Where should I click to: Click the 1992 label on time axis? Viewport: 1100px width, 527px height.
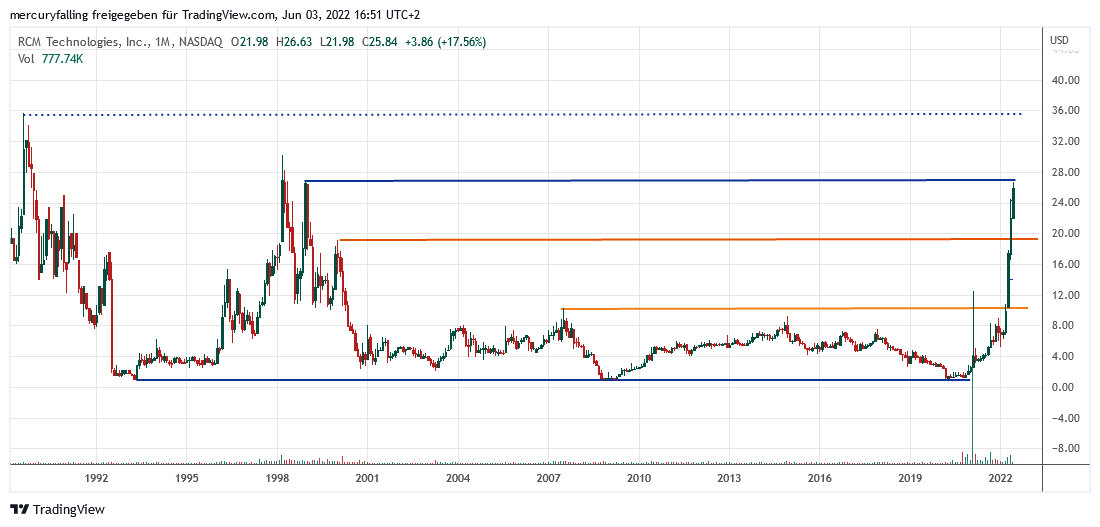pyautogui.click(x=96, y=478)
